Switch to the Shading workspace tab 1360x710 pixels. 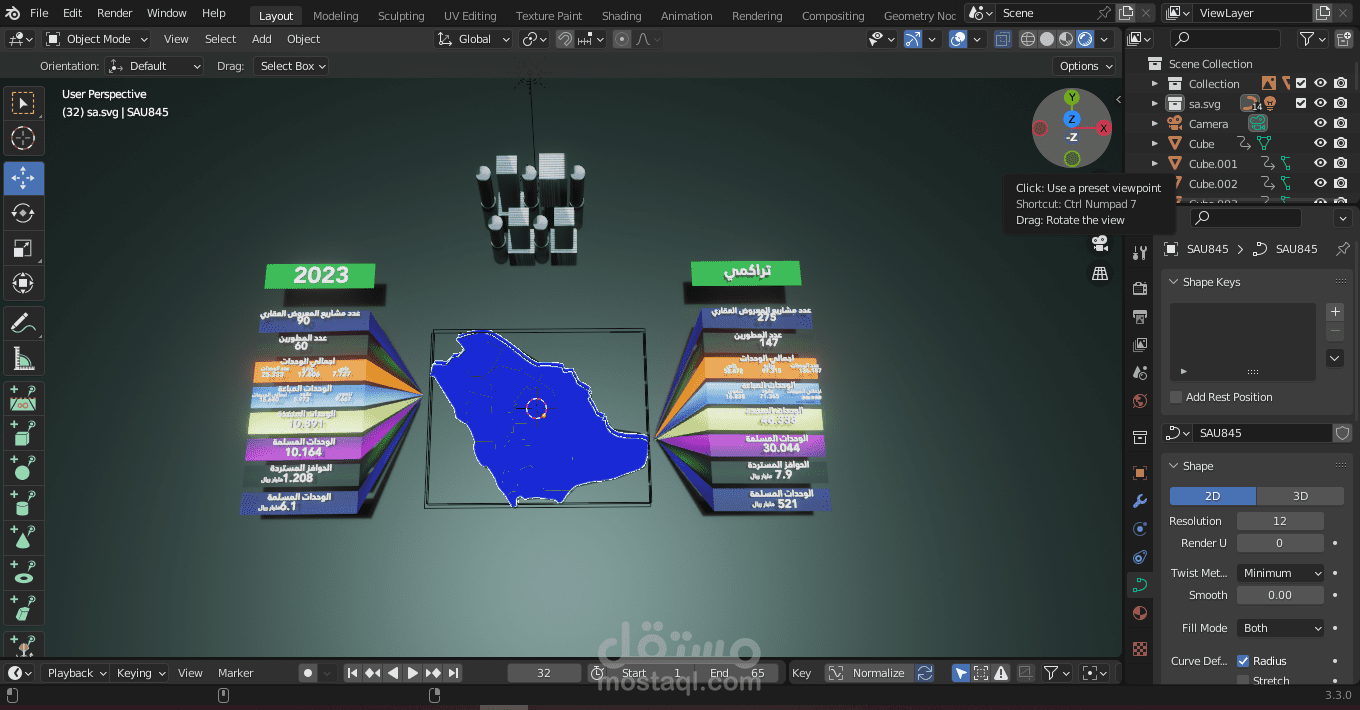621,15
